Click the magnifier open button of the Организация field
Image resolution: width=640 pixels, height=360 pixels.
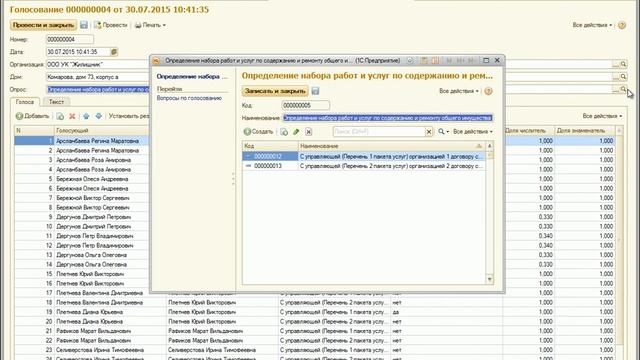click(x=623, y=64)
